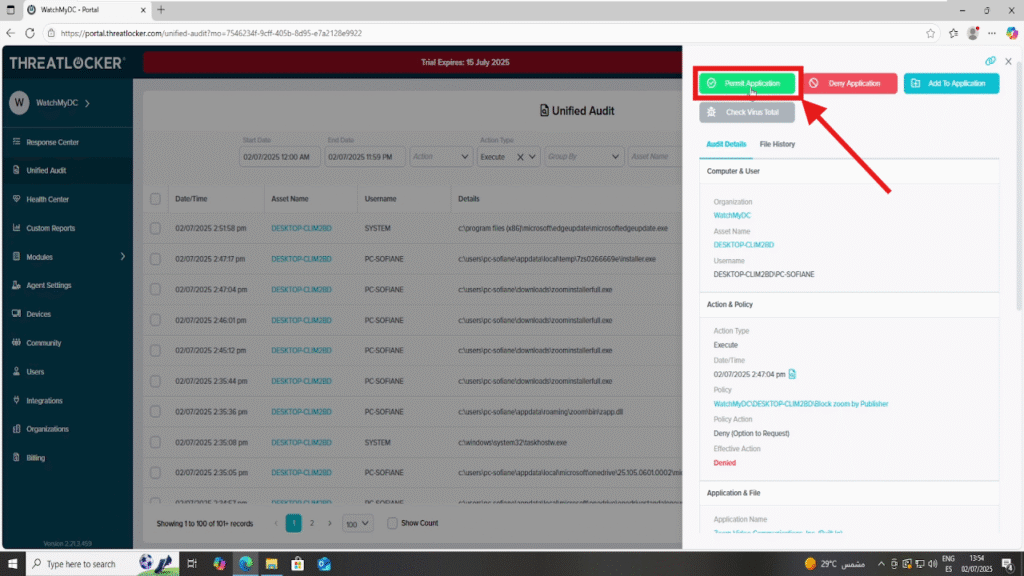Check the 2:35:44 pm audit row checkbox
The width and height of the screenshot is (1024, 576).
click(155, 381)
